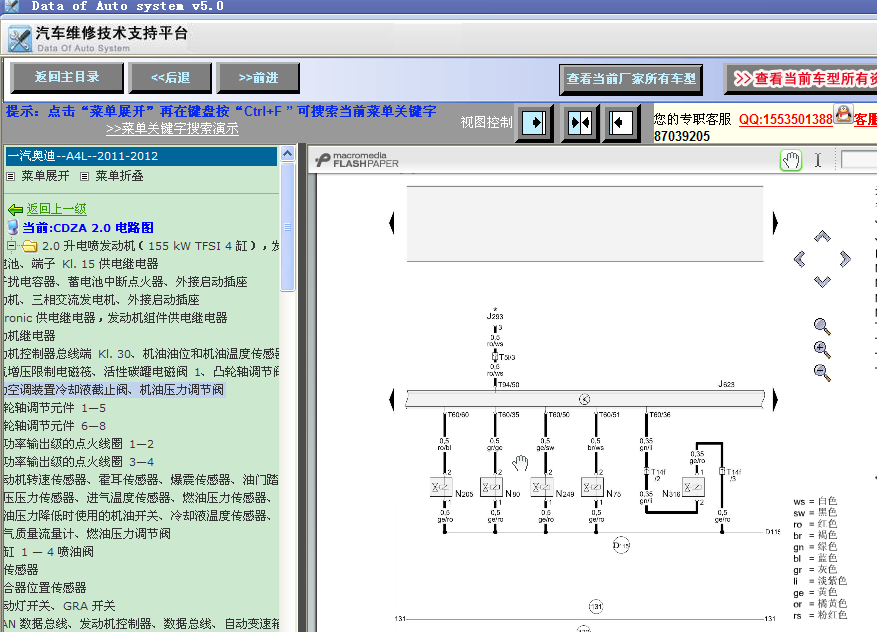Zoom in with the plus magnifier
This screenshot has height=632, width=877.
click(x=822, y=350)
